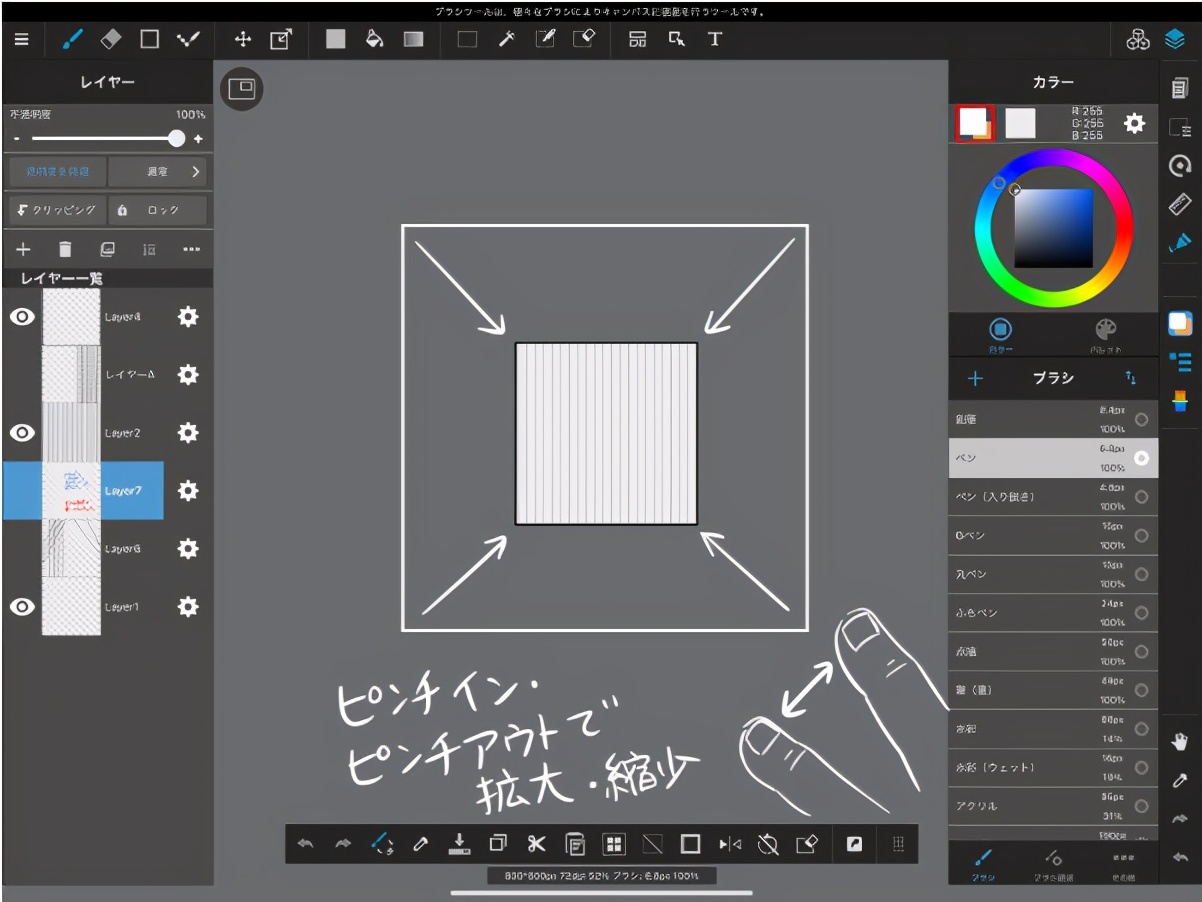
Task: Delete layer using the trash can icon
Action: click(65, 249)
